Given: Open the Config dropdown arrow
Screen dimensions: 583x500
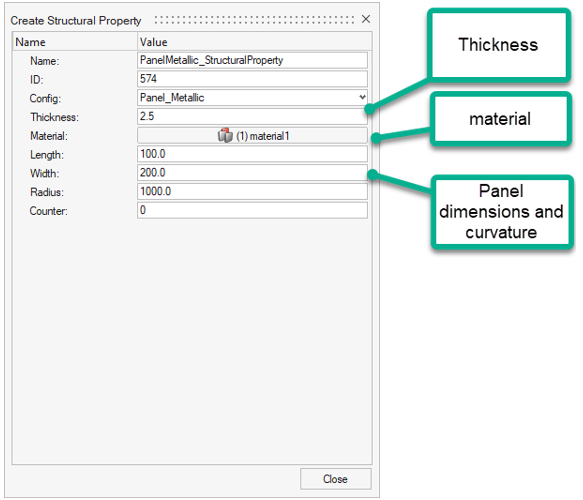Looking at the screenshot, I should [362, 97].
